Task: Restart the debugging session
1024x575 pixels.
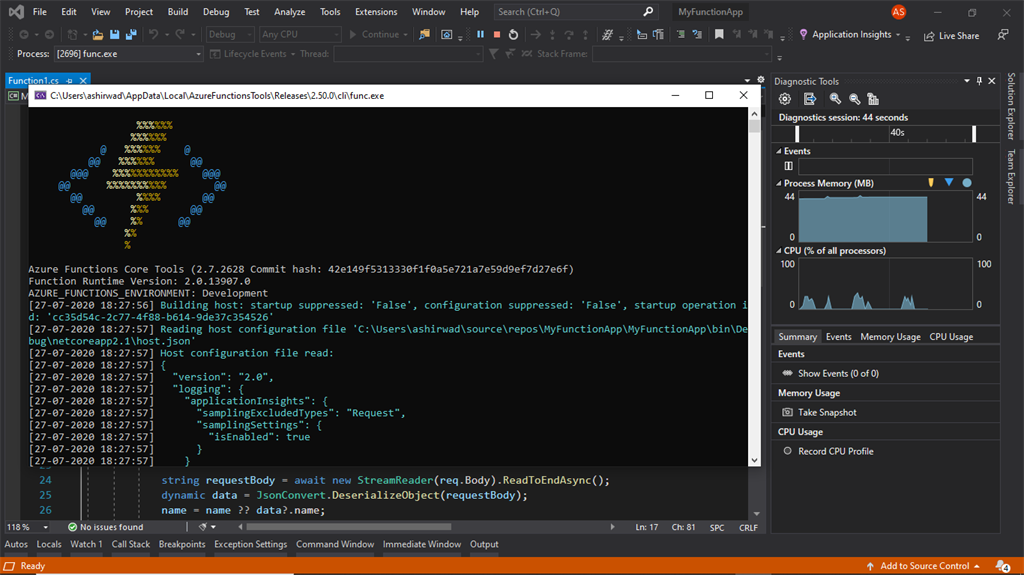Action: coord(513,35)
